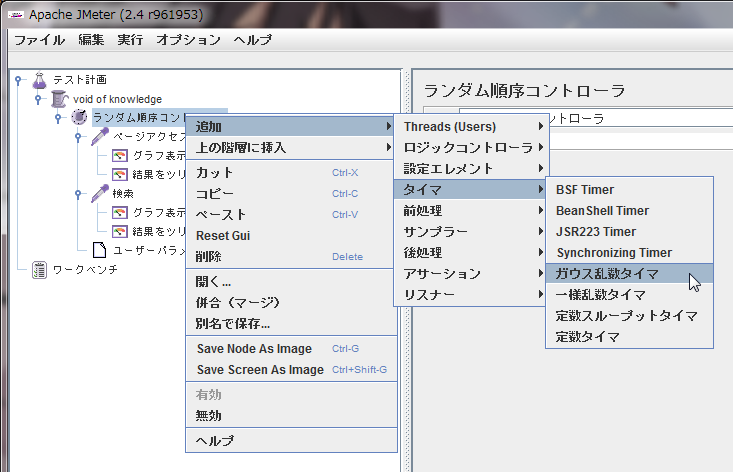Choose 併合（マージ）menu entry

290,303
